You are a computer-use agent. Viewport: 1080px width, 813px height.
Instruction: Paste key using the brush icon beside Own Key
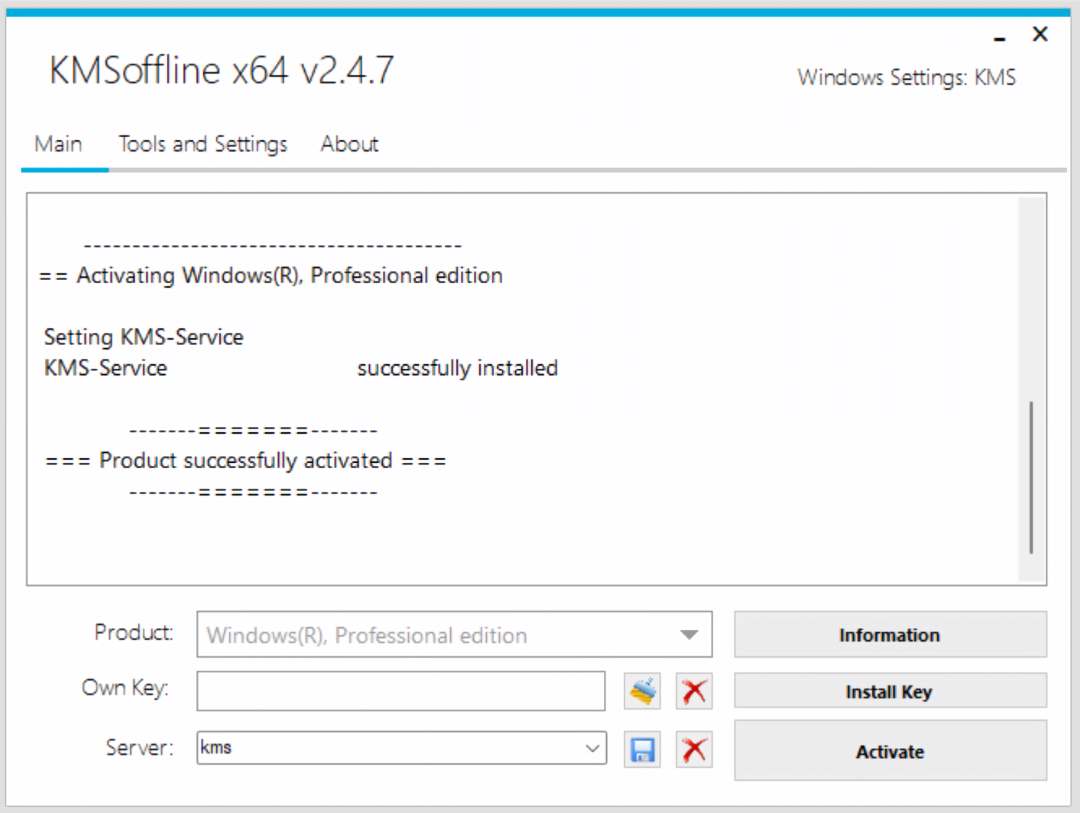tap(642, 691)
